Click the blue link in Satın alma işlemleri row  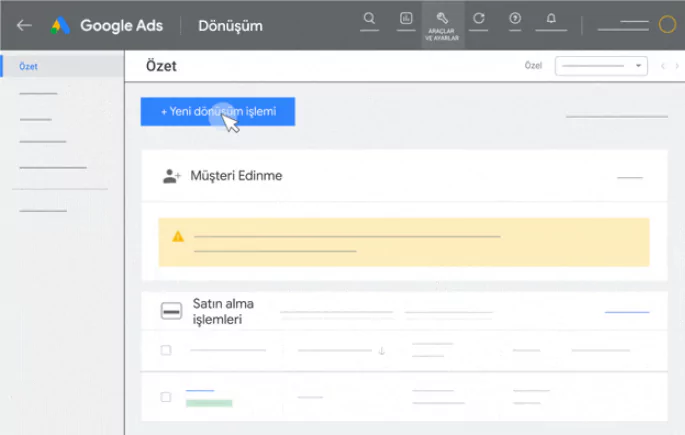pyautogui.click(x=627, y=312)
